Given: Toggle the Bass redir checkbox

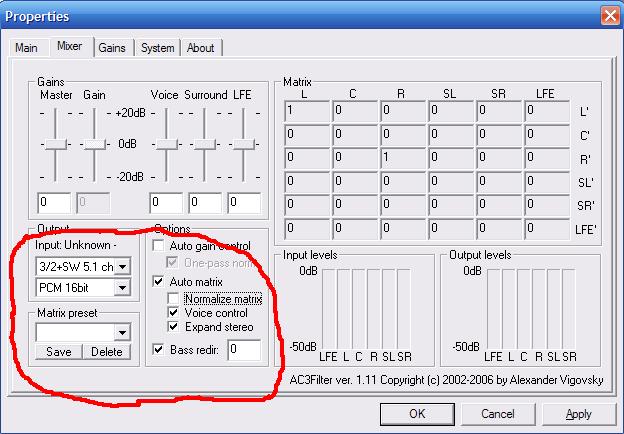Looking at the screenshot, I should tap(158, 350).
